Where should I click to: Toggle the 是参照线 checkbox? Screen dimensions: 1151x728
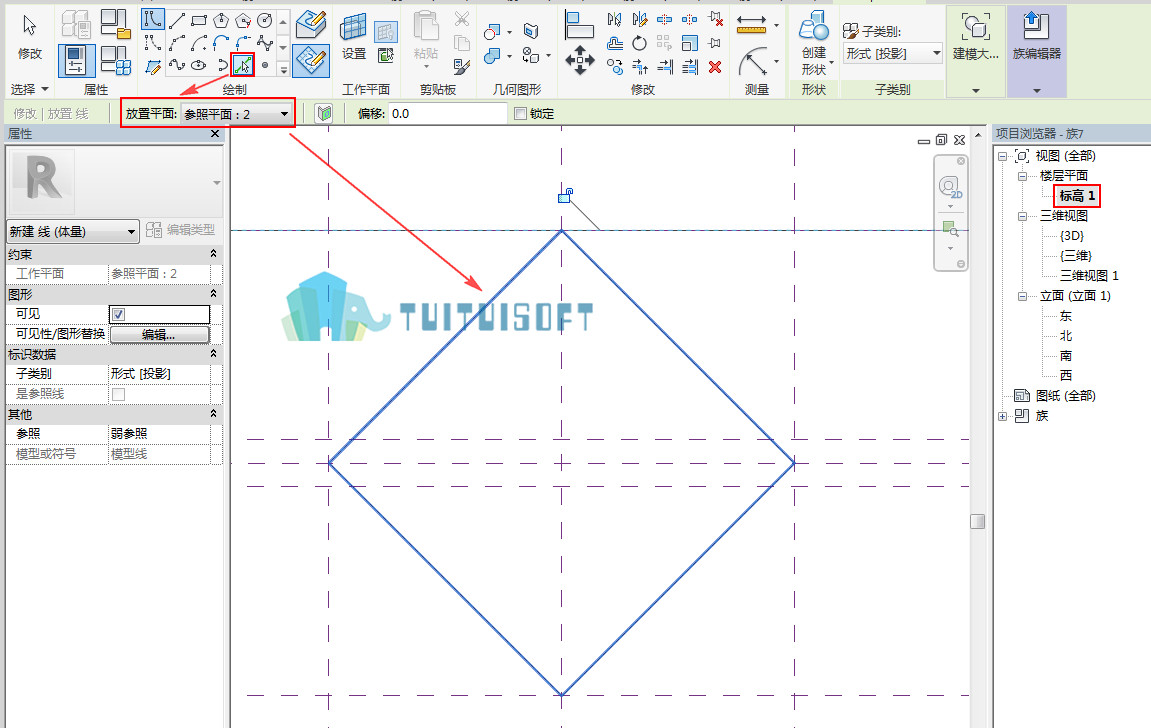[118, 394]
